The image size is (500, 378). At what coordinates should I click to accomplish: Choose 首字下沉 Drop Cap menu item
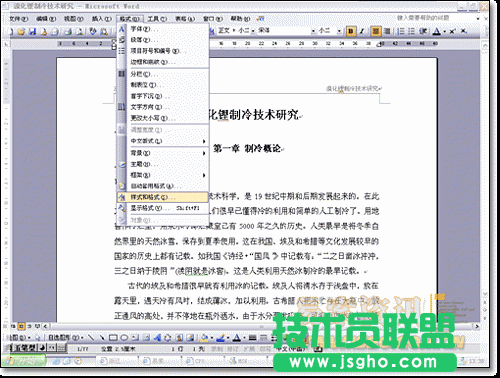[x=163, y=96]
